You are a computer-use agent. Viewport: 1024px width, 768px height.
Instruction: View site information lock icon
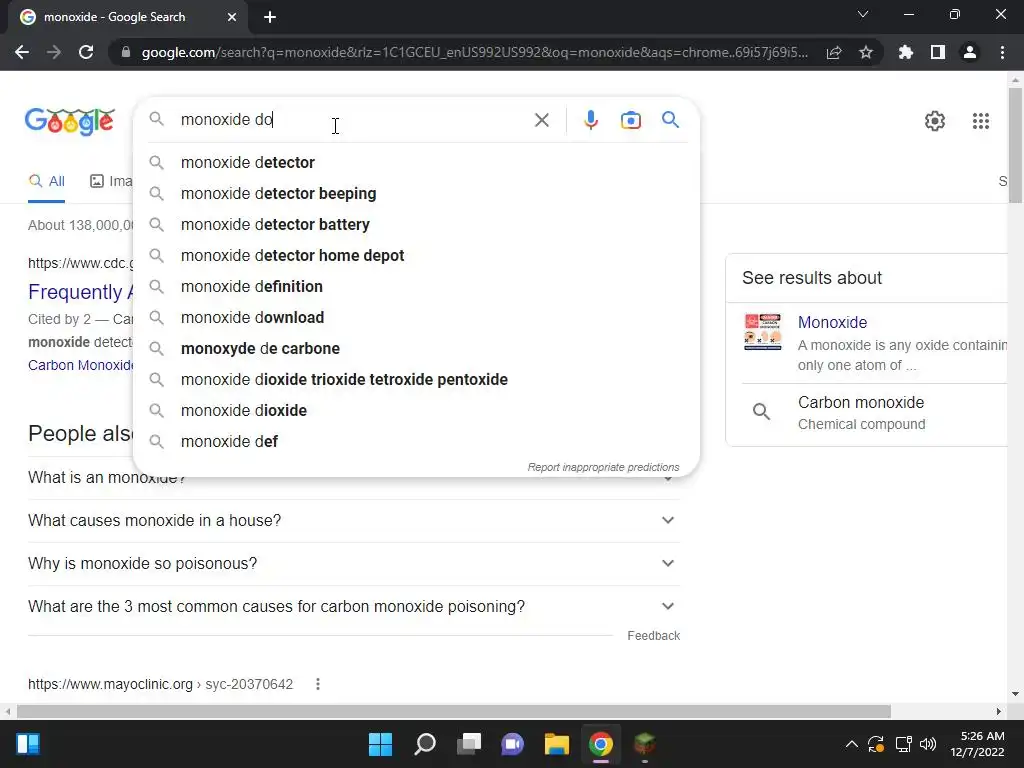[x=125, y=52]
